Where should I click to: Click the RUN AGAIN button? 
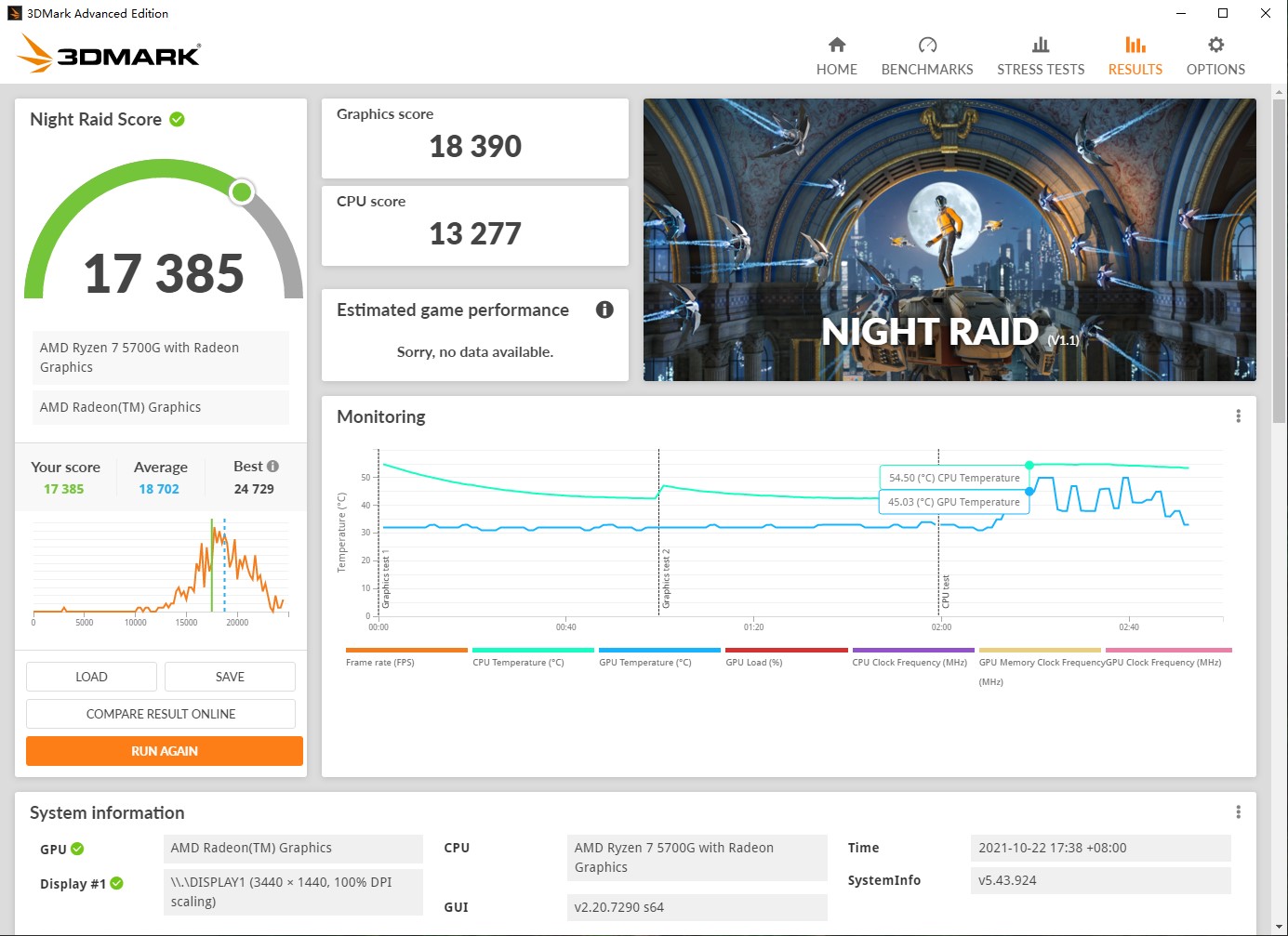[x=165, y=751]
